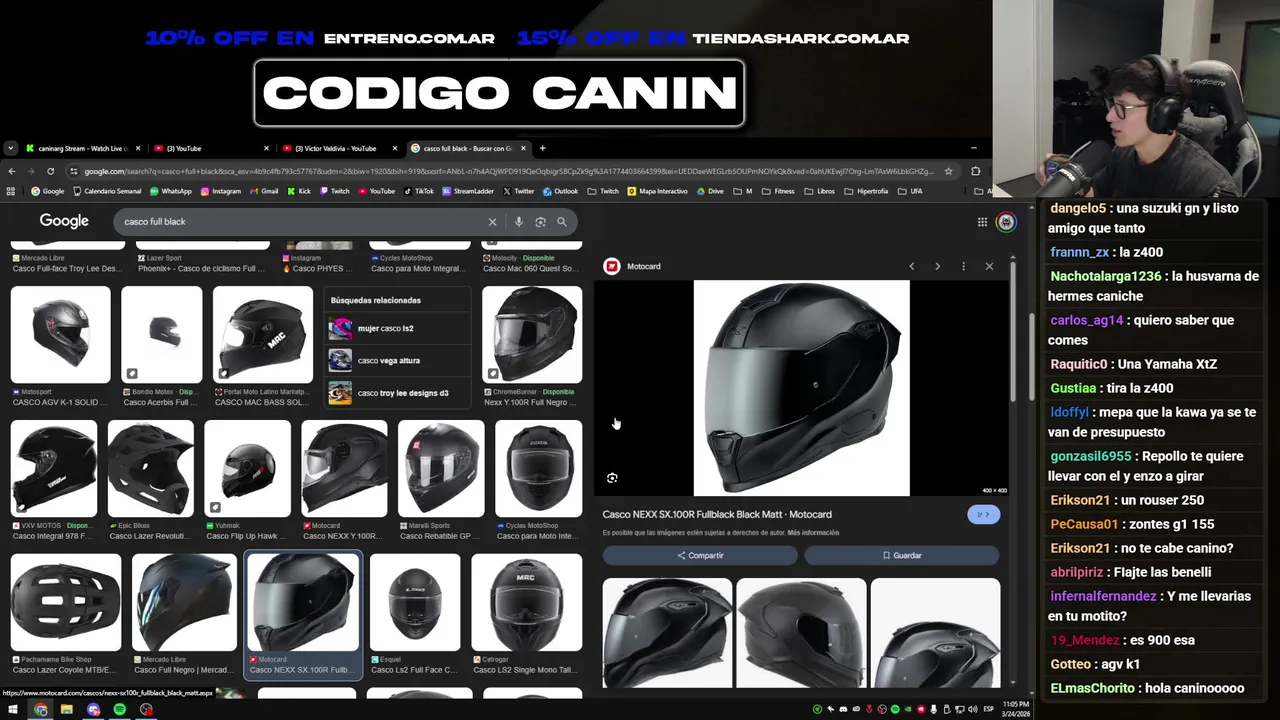Open the StreamLadder bookmark
This screenshot has width=1280, height=720.
[468, 191]
